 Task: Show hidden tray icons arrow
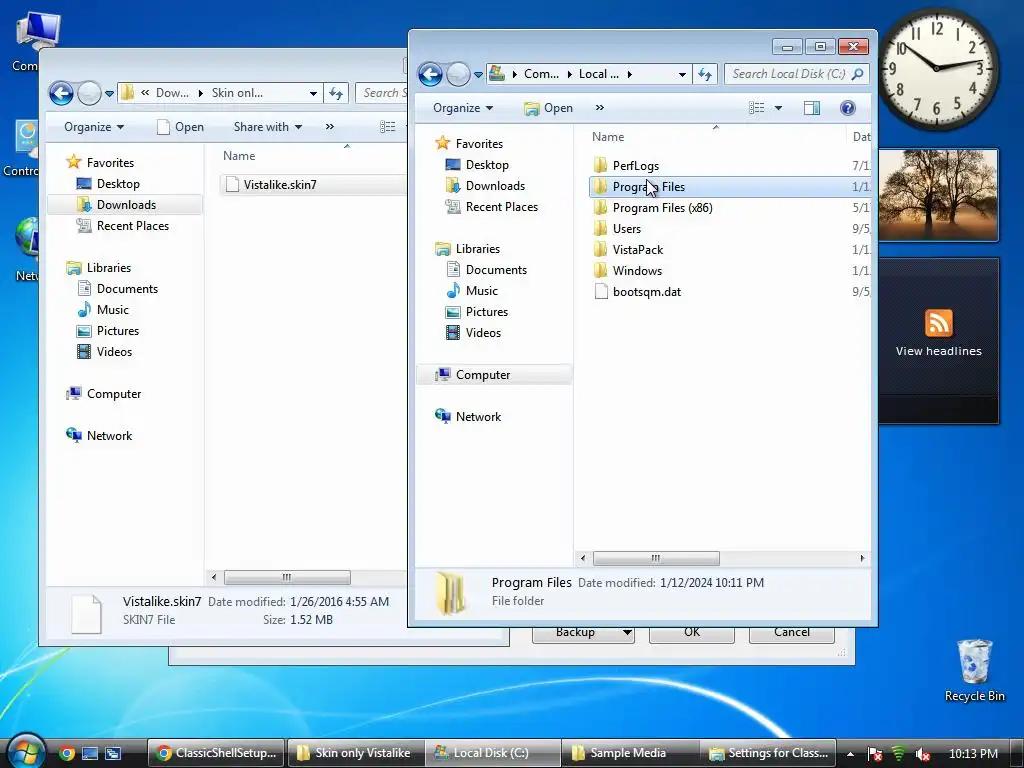[x=850, y=754]
